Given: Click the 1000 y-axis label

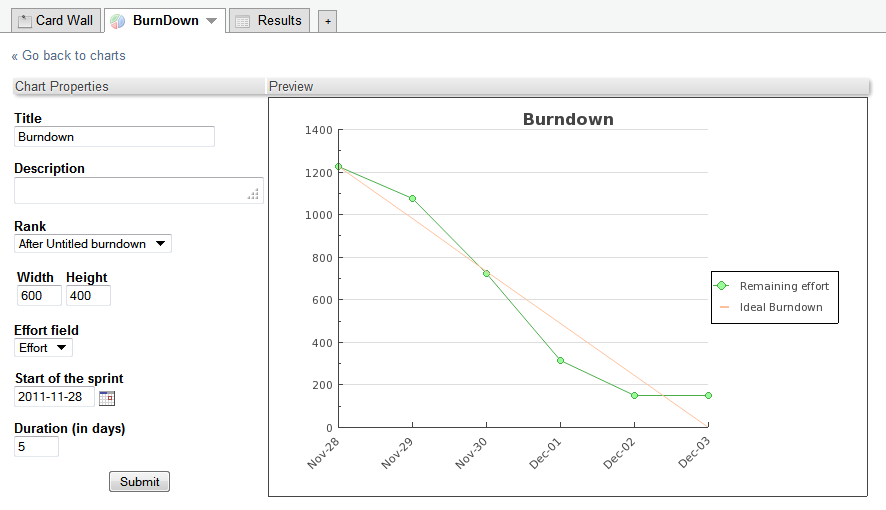Looking at the screenshot, I should click(319, 215).
